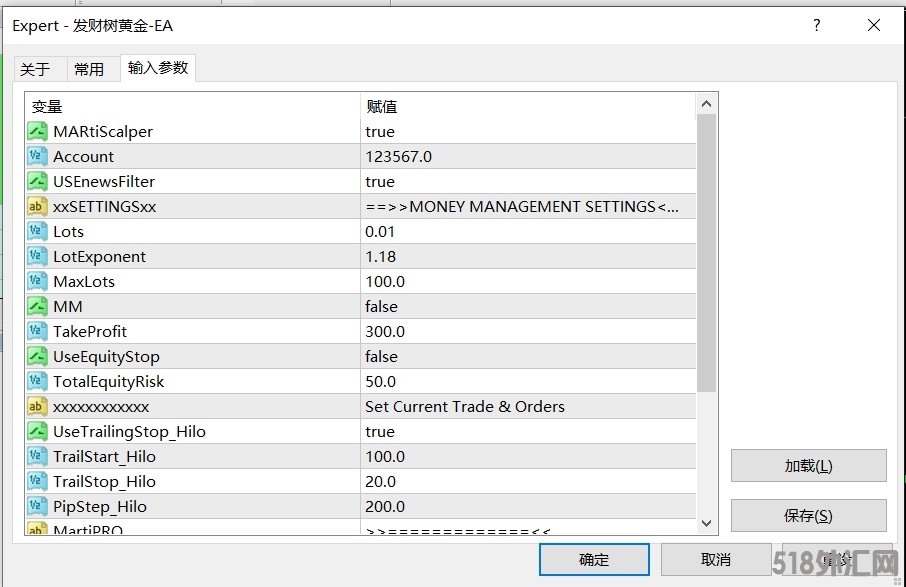Open the 常用 tab
The height and width of the screenshot is (587, 906).
[x=89, y=69]
